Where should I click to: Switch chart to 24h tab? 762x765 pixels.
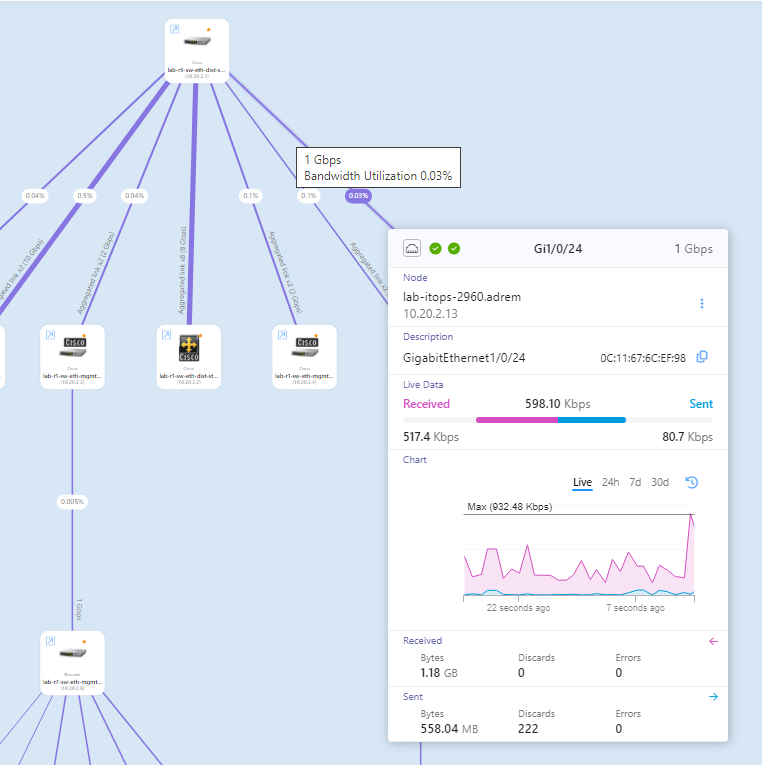610,482
